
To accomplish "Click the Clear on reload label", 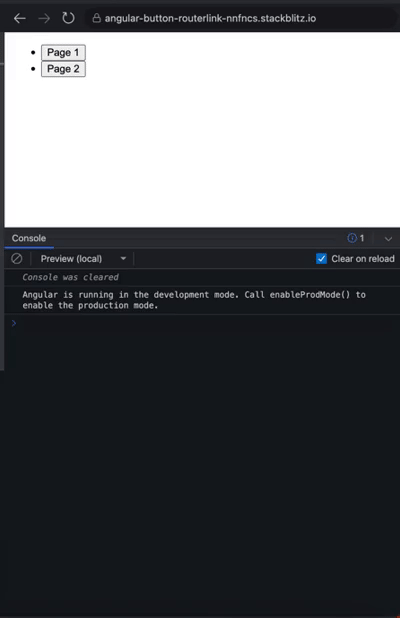I will (363, 259).
